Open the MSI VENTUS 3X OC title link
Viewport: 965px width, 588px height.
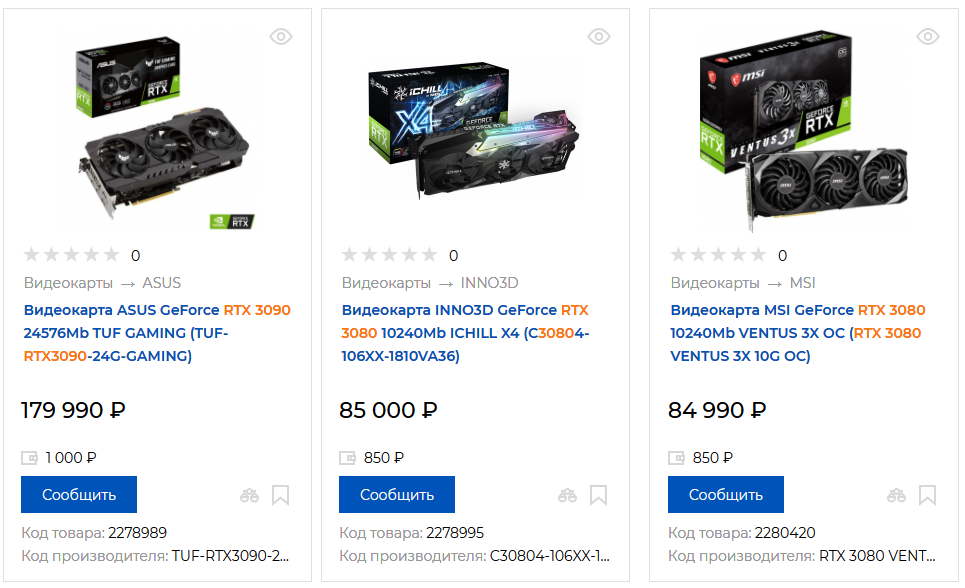tap(797, 333)
